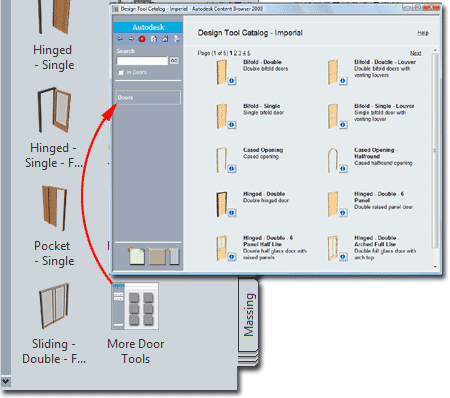Click info icon for Cased Opening Halfround
Screen dimensions: 450x398
click(343, 169)
